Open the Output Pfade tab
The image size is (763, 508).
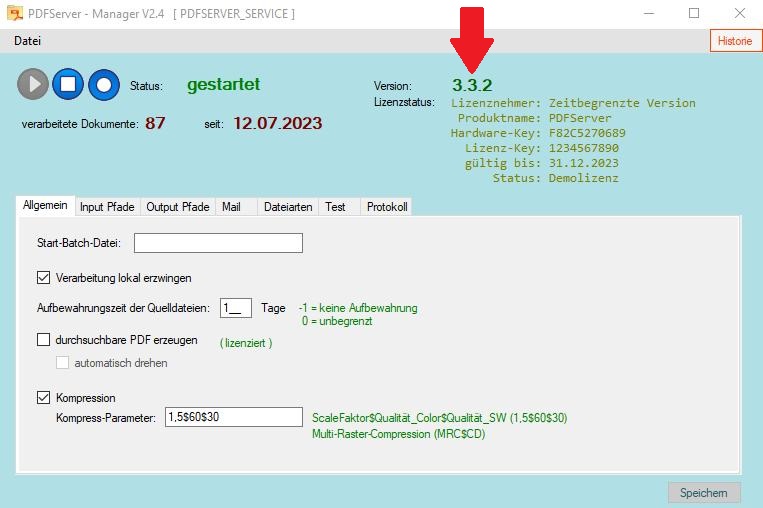[178, 207]
